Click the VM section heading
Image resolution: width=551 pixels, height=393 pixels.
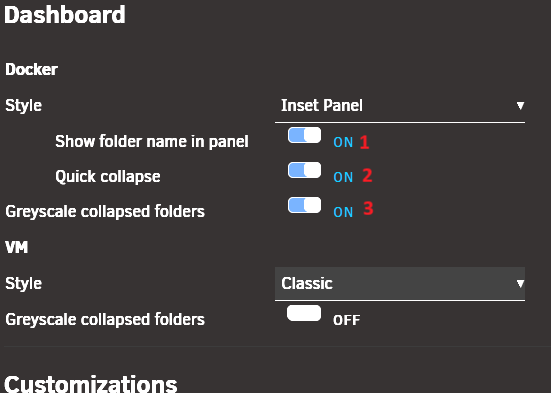pyautogui.click(x=17, y=247)
